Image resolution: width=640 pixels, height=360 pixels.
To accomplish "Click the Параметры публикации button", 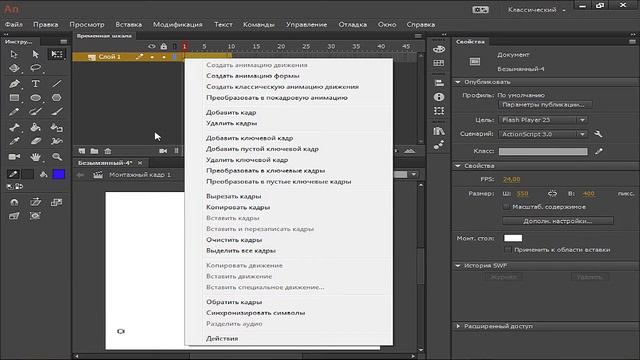I will 545,105.
